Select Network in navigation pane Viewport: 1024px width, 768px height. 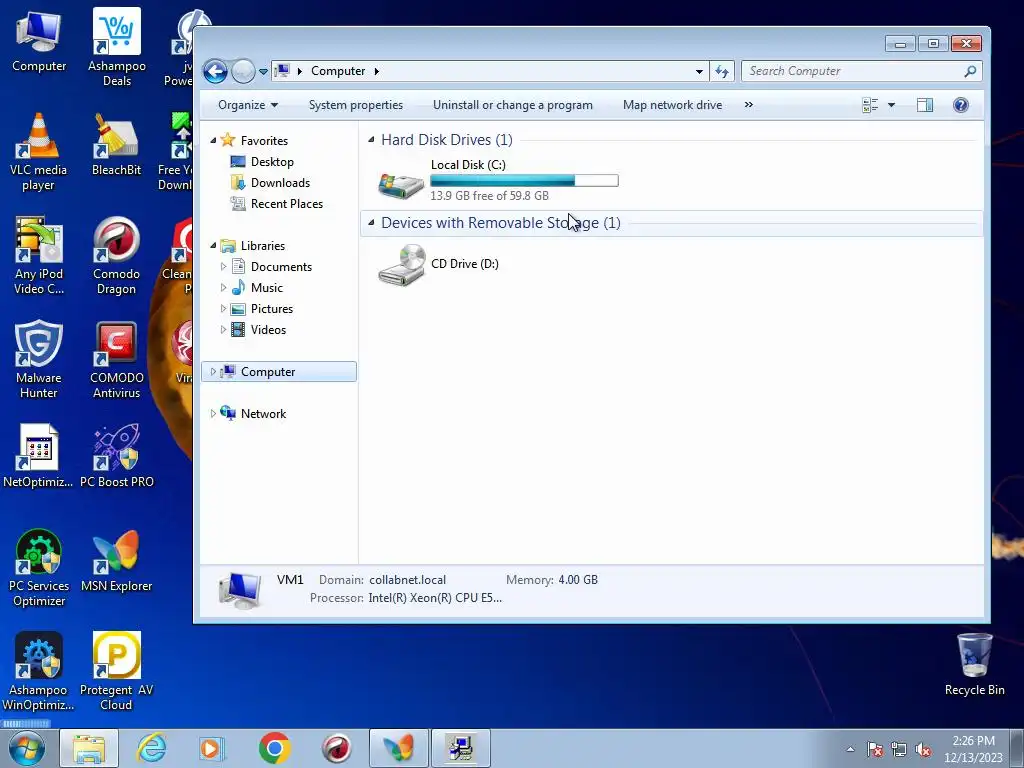click(x=263, y=413)
